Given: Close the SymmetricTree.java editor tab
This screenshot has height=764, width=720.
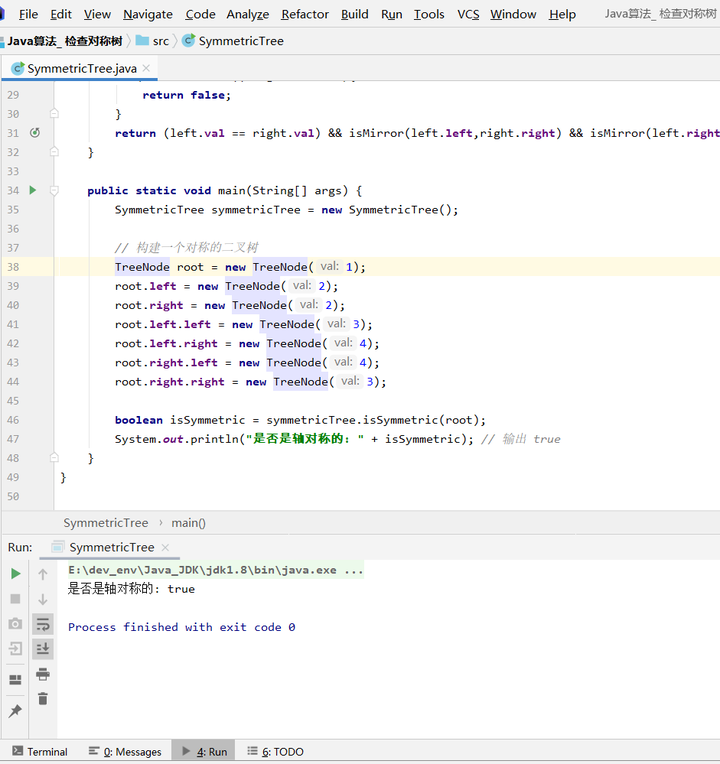Looking at the screenshot, I should click(x=147, y=69).
